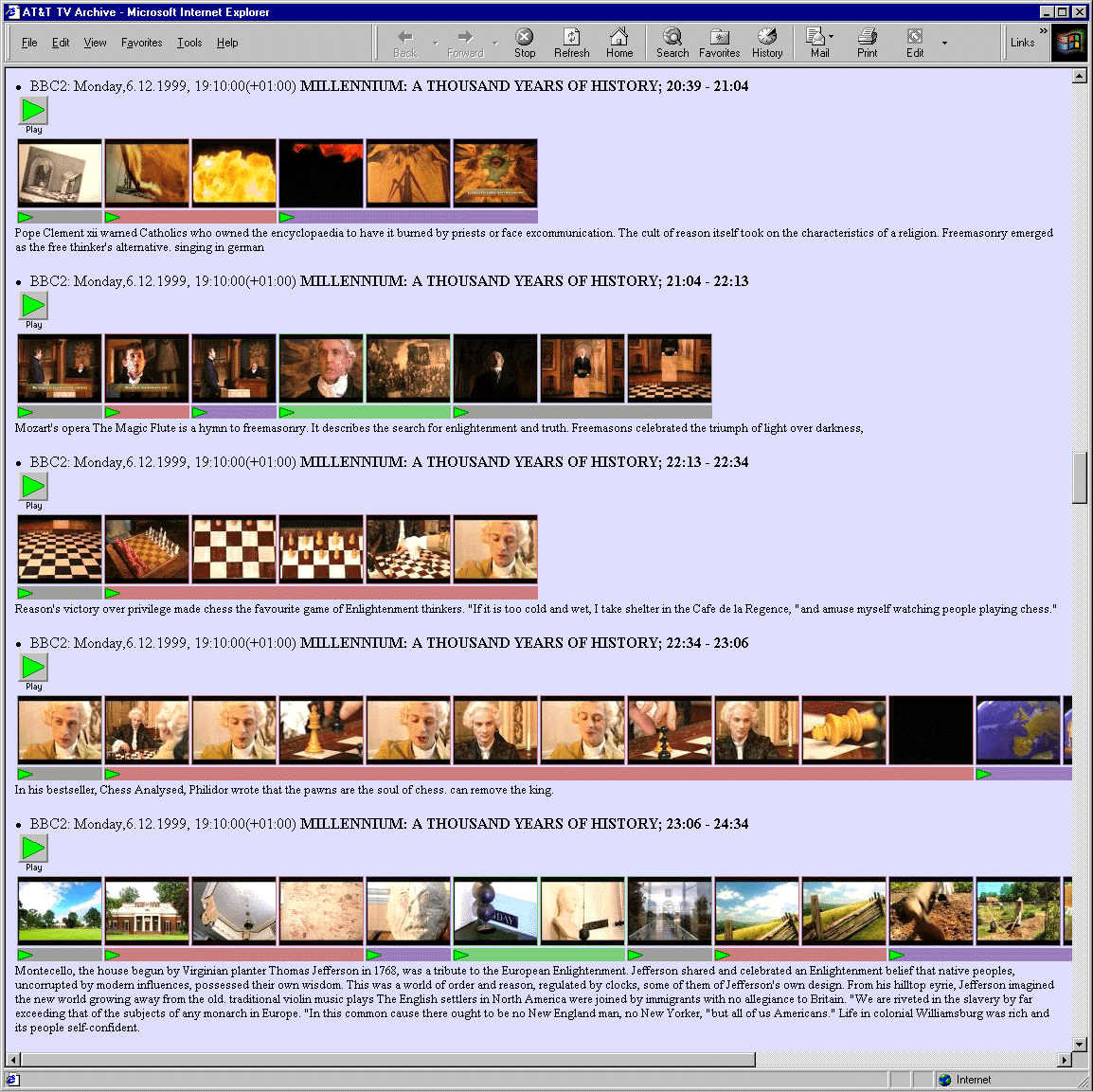Open dropdown arrow next to Edit button
The height and width of the screenshot is (1092, 1093).
click(944, 43)
